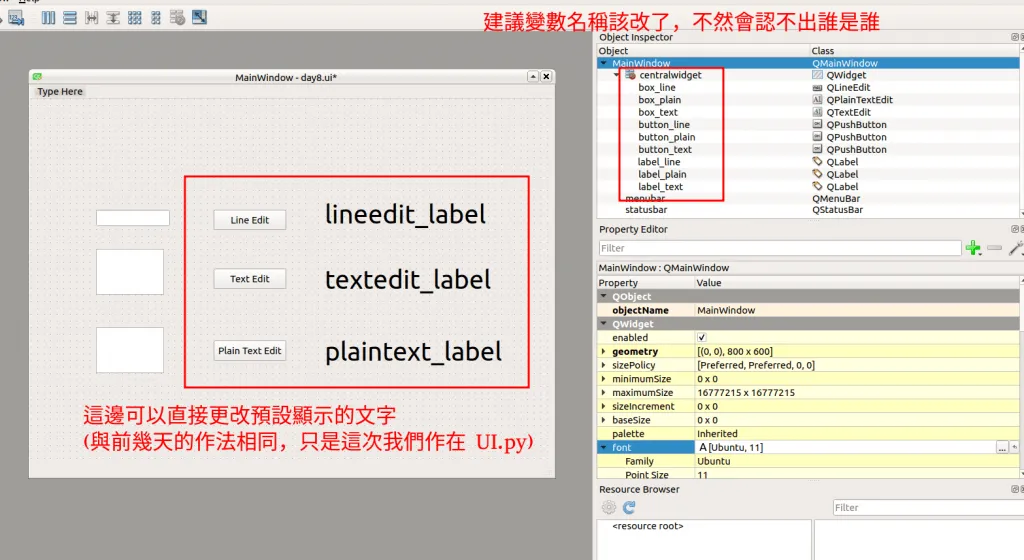1024x560 pixels.
Task: Apply Lay Out Vertically from toolbar
Action: click(70, 17)
